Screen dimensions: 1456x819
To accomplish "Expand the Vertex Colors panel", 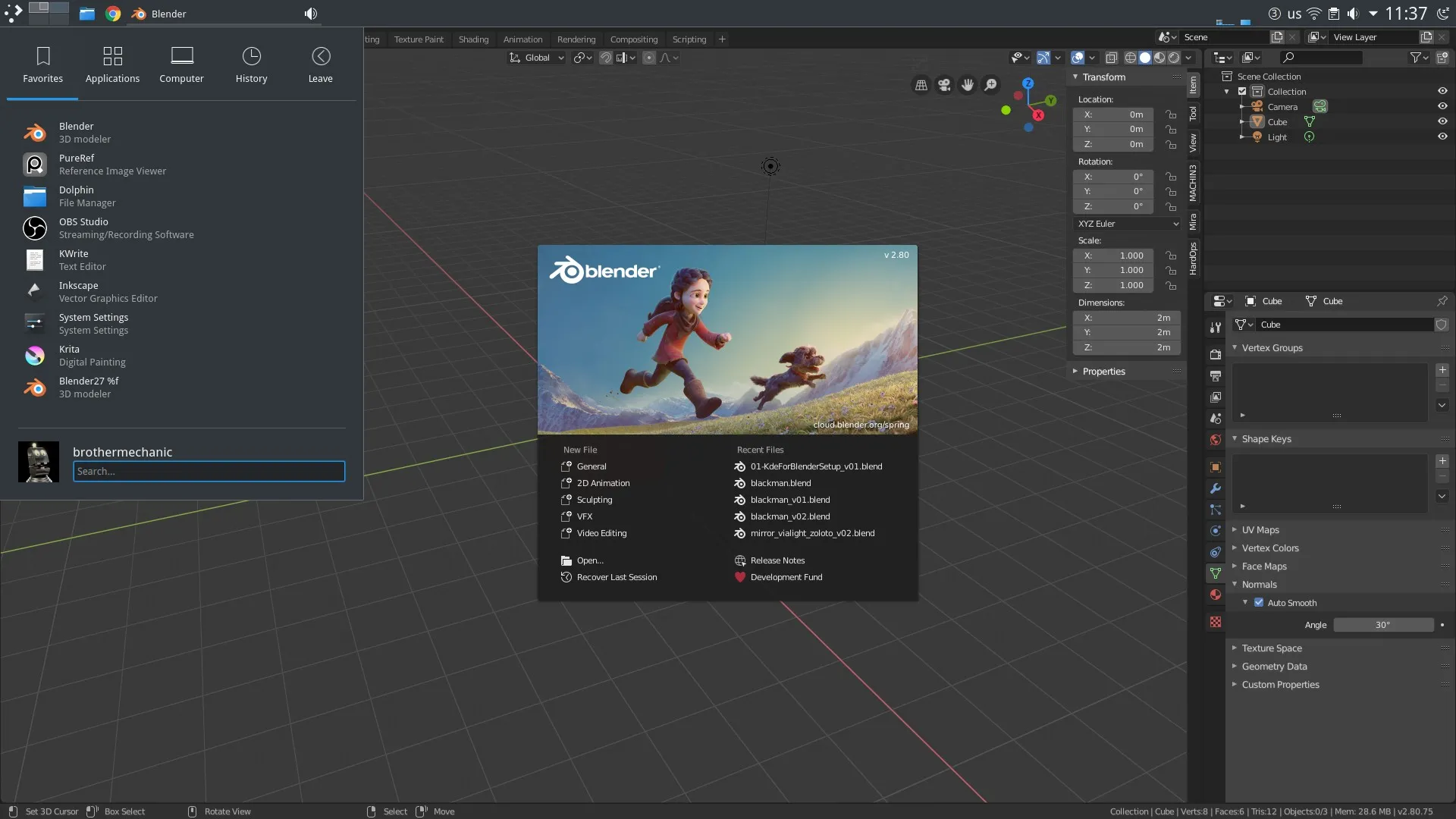I will [x=1234, y=548].
